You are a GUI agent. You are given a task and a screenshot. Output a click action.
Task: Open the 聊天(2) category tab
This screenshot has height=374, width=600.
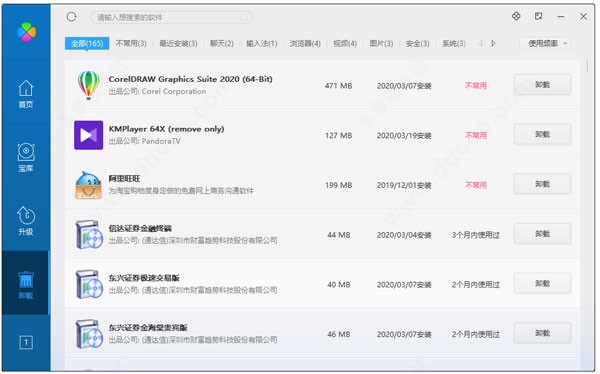[x=222, y=43]
